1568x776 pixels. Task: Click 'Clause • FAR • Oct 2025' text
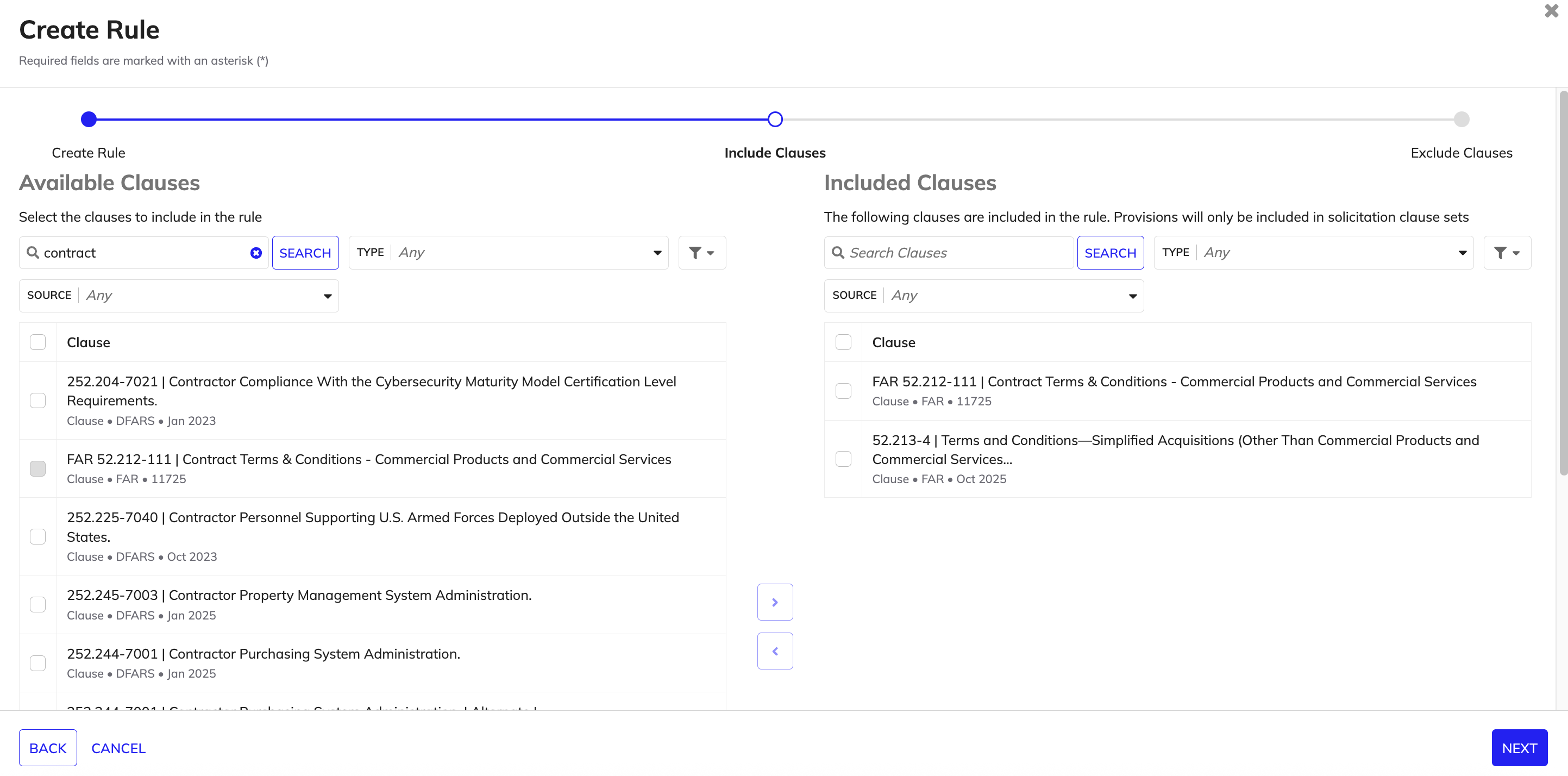point(939,479)
